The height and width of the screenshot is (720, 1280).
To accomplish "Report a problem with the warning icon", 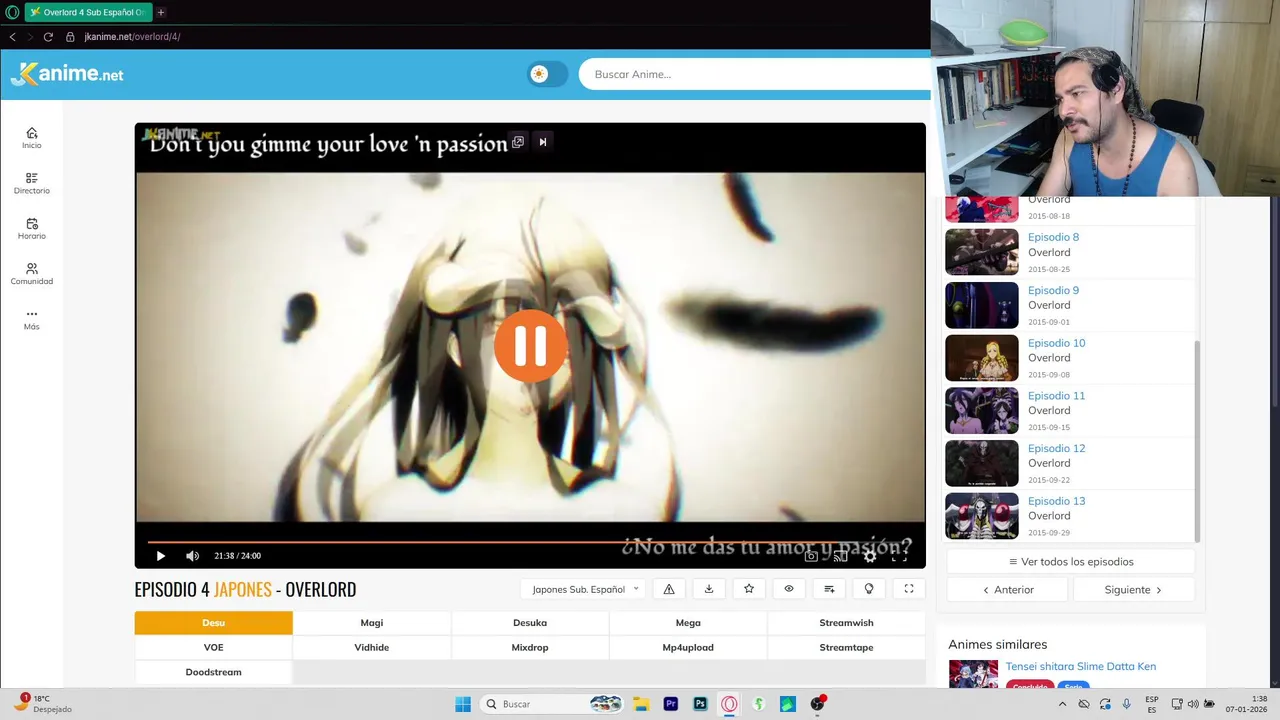I will click(669, 589).
